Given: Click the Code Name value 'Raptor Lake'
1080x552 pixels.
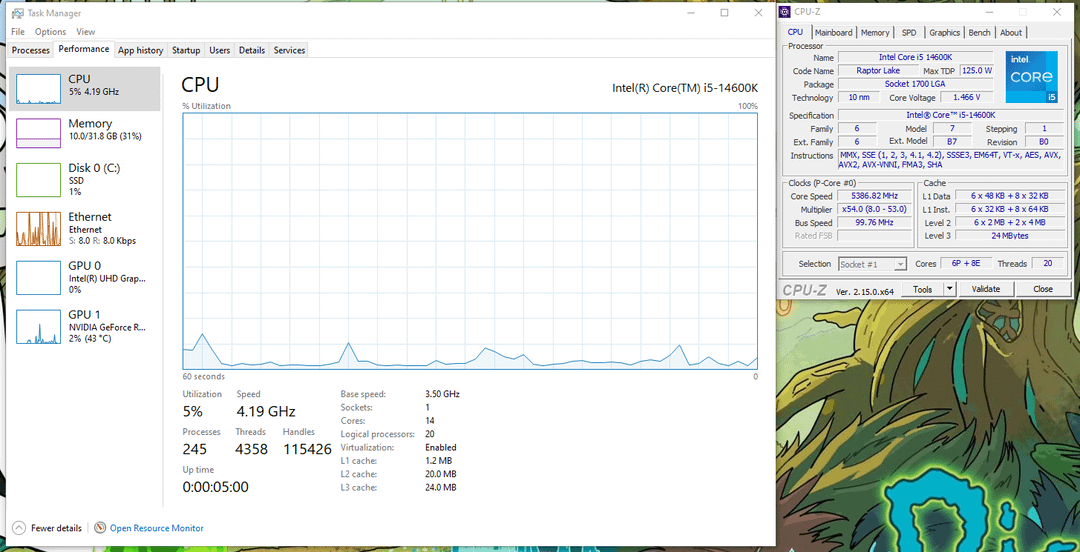Looking at the screenshot, I should [x=878, y=71].
